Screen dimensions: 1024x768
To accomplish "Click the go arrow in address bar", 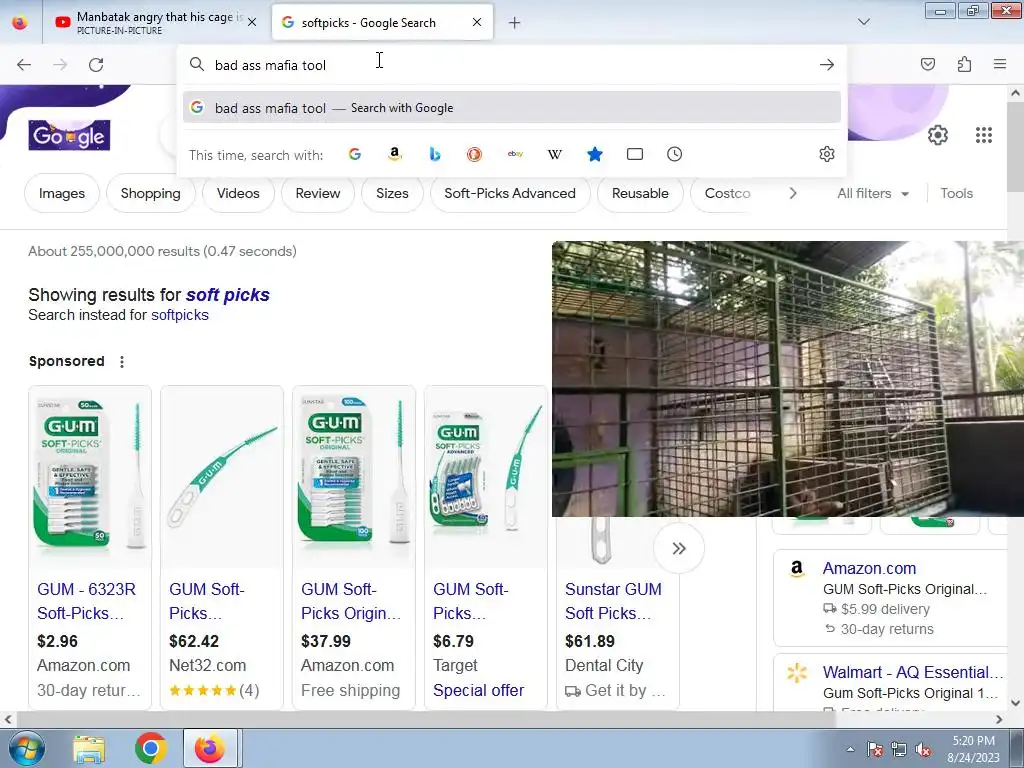I will [827, 65].
